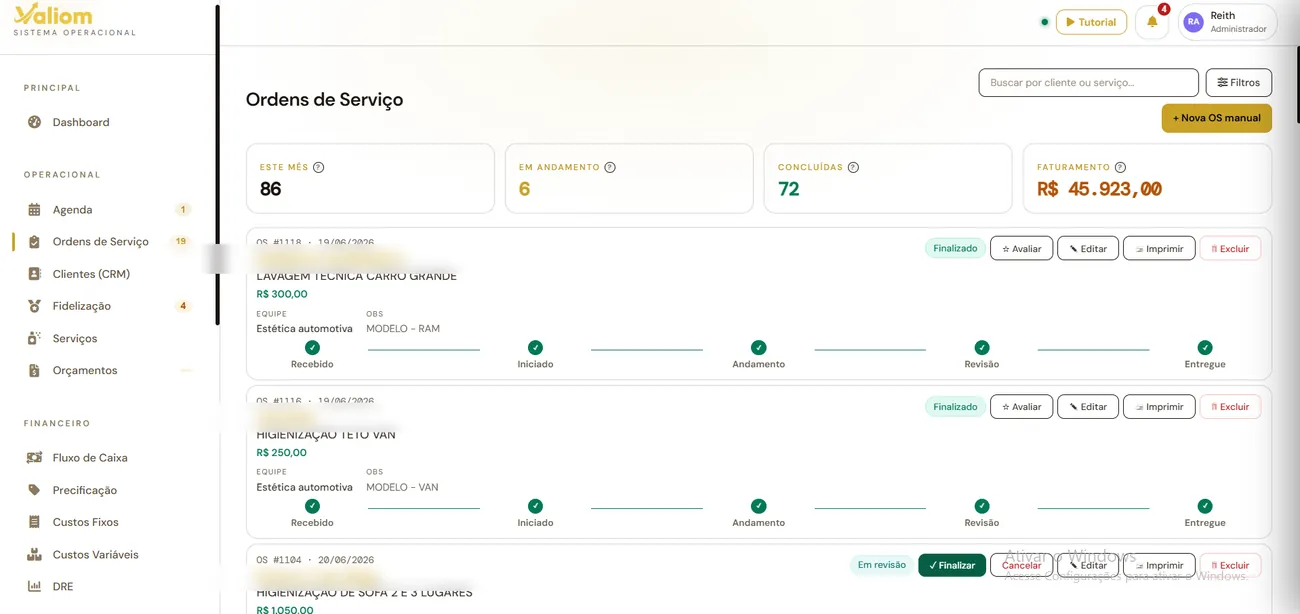Open Fluxo de Caixa menu item
The image size is (1300, 614).
[x=90, y=458]
